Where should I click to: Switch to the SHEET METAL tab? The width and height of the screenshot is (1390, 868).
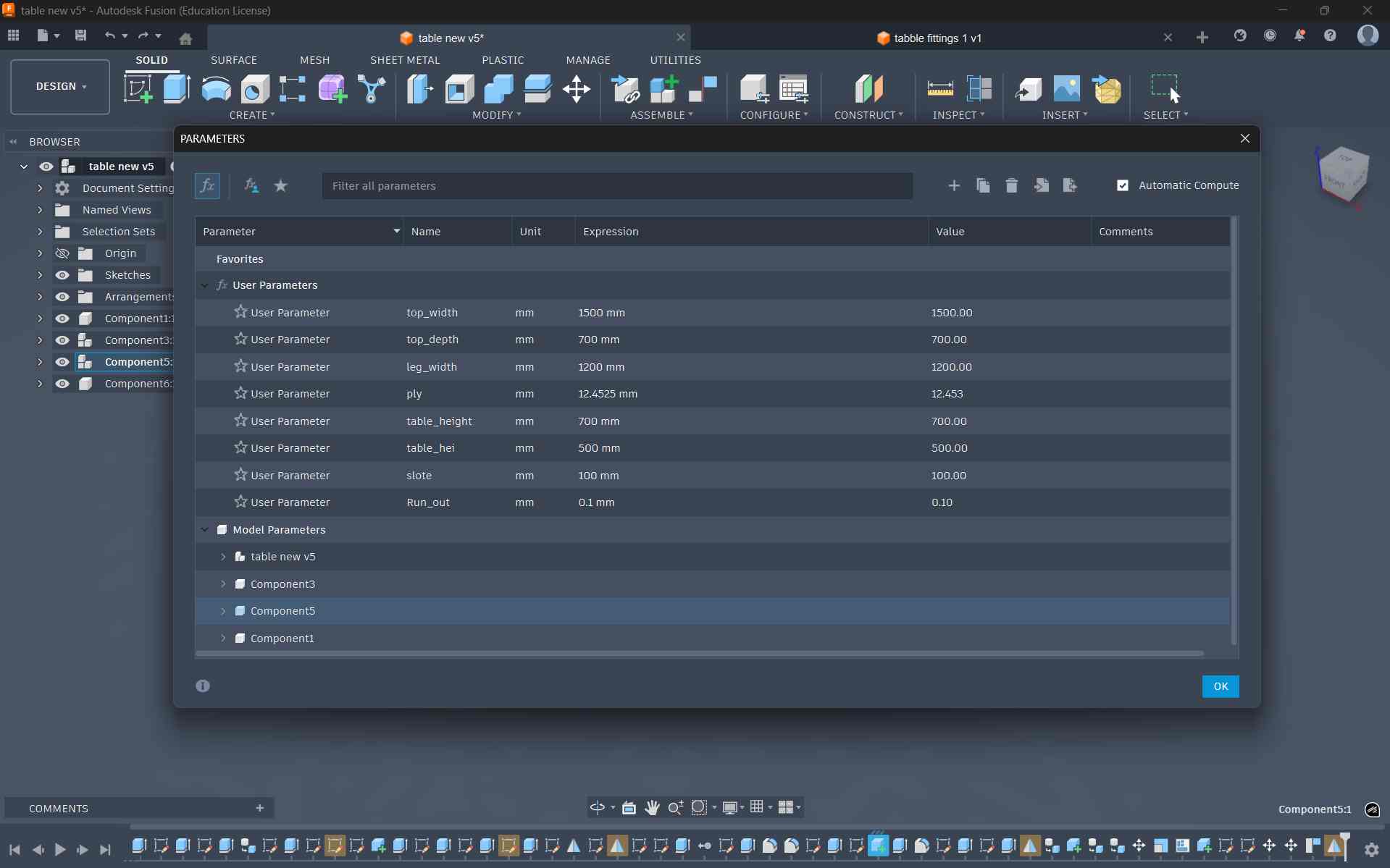point(405,60)
